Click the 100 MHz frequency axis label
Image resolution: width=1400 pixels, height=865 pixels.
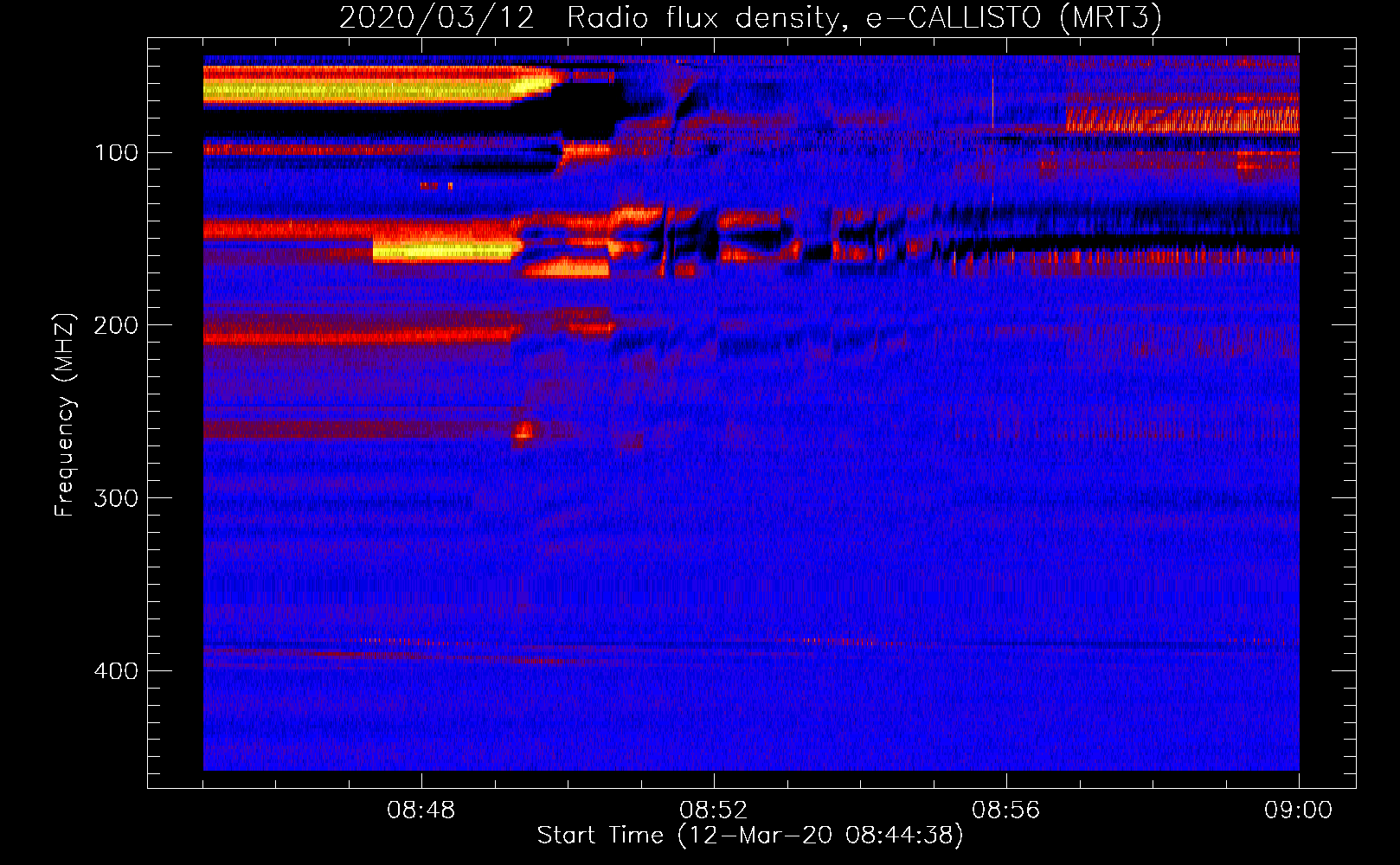(x=116, y=153)
